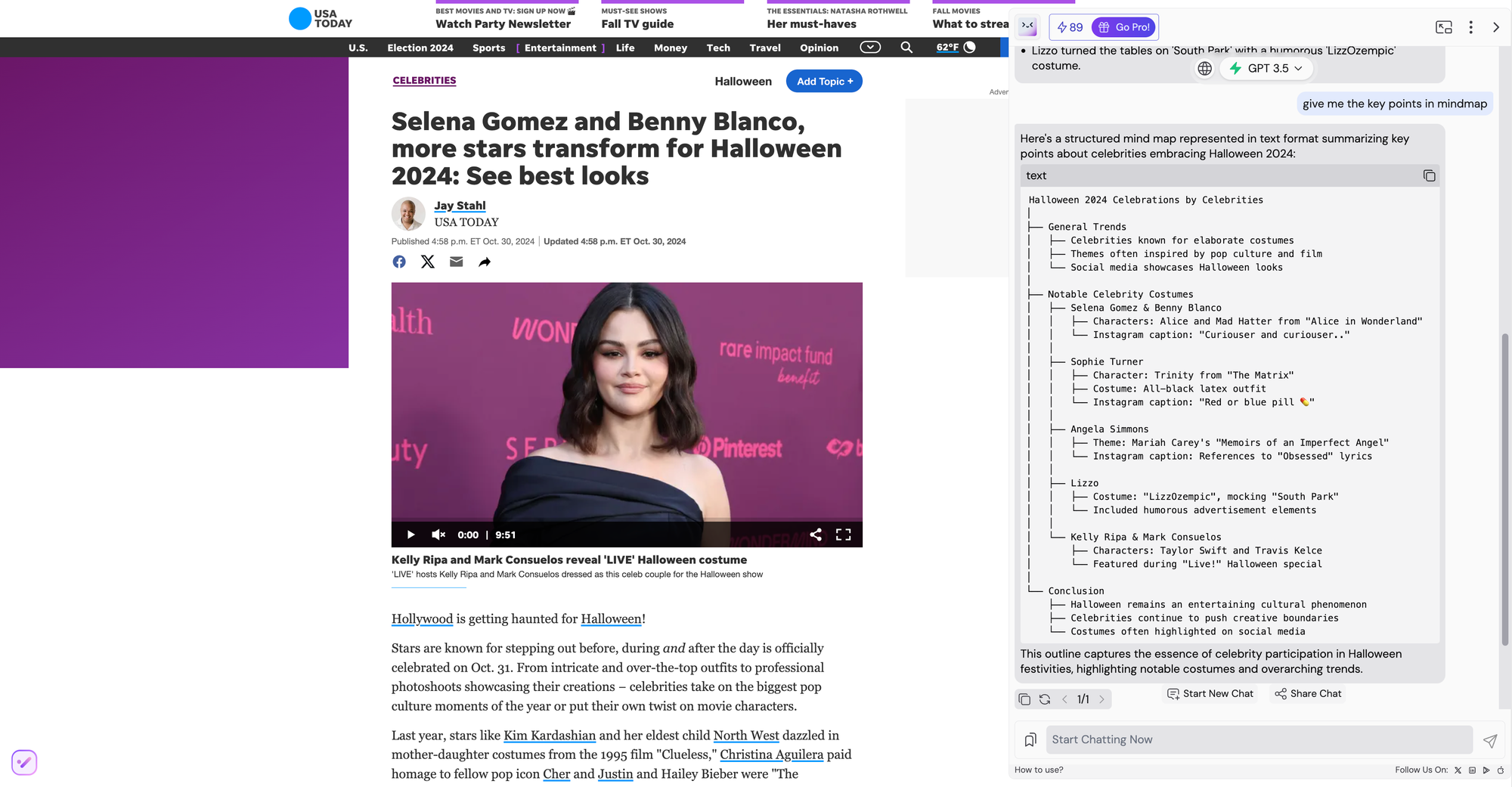Open the site search magnifier icon
The height and width of the screenshot is (787, 1512).
pos(906,48)
